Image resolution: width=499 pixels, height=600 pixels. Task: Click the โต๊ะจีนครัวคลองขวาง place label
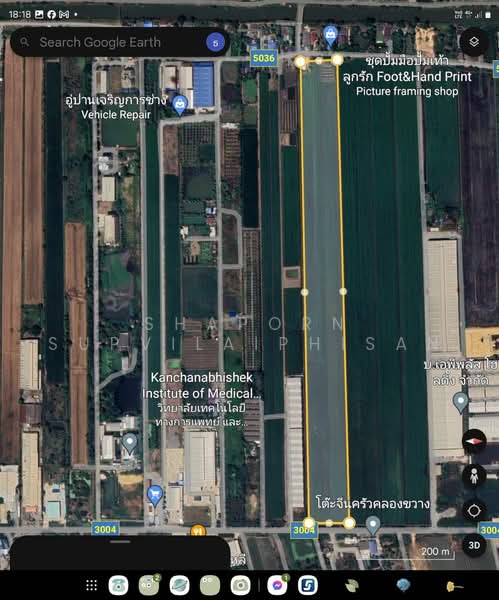pos(373,503)
